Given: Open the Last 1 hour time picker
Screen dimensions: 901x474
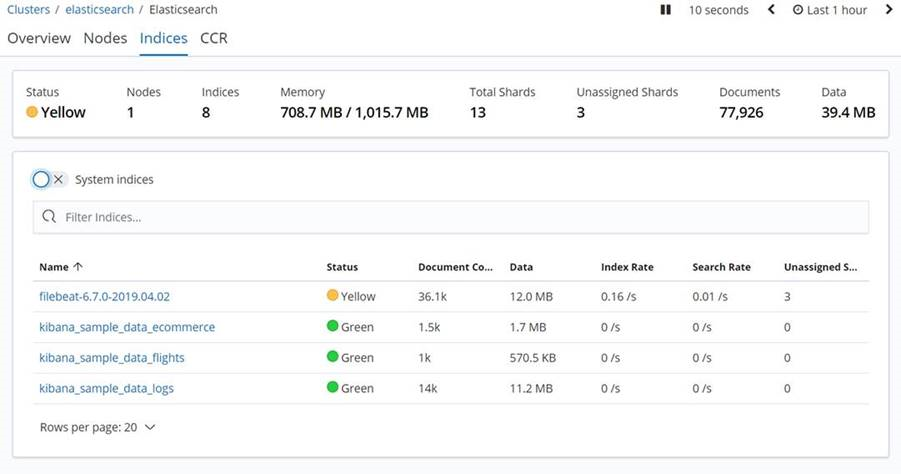Looking at the screenshot, I should click(830, 10).
